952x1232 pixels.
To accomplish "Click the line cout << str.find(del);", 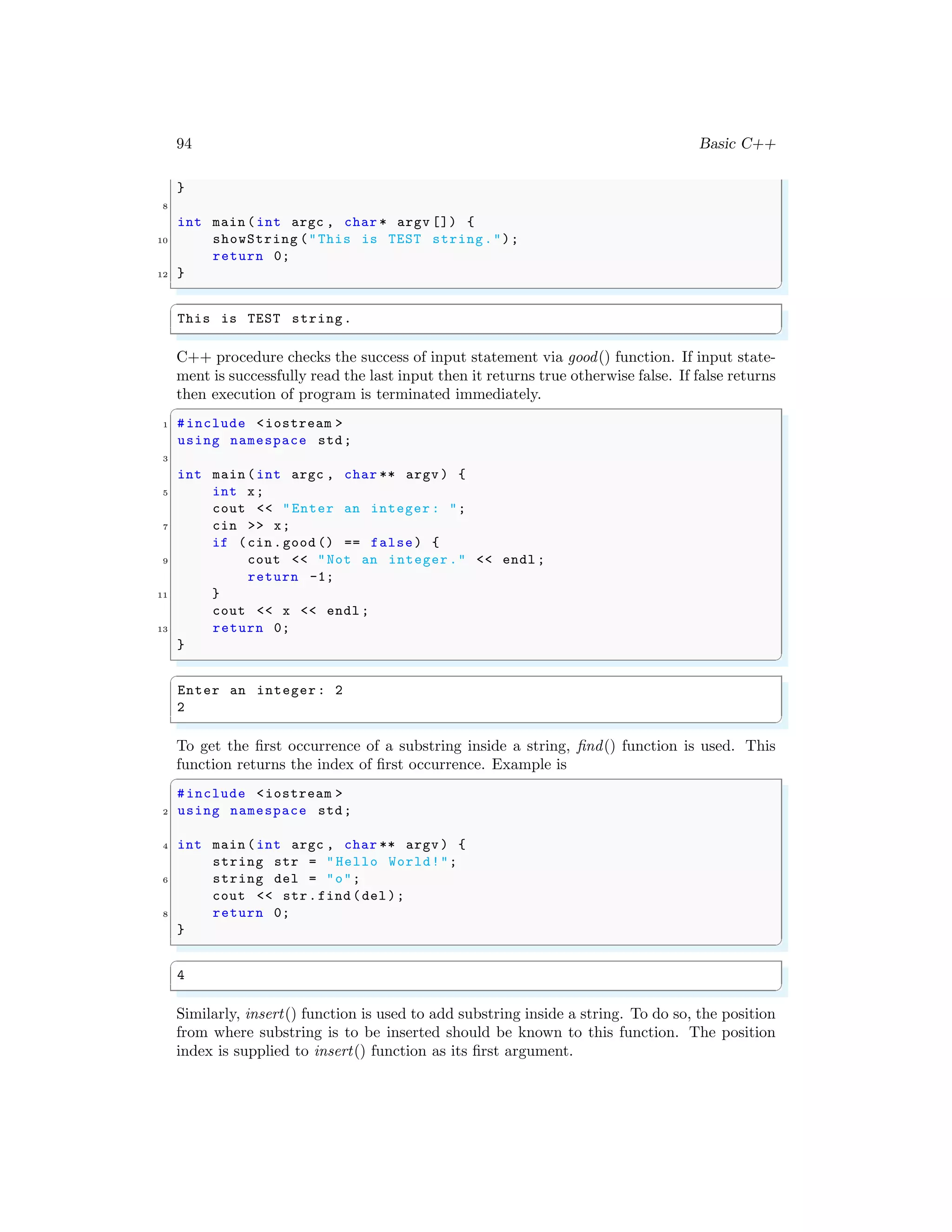I will pyautogui.click(x=308, y=896).
